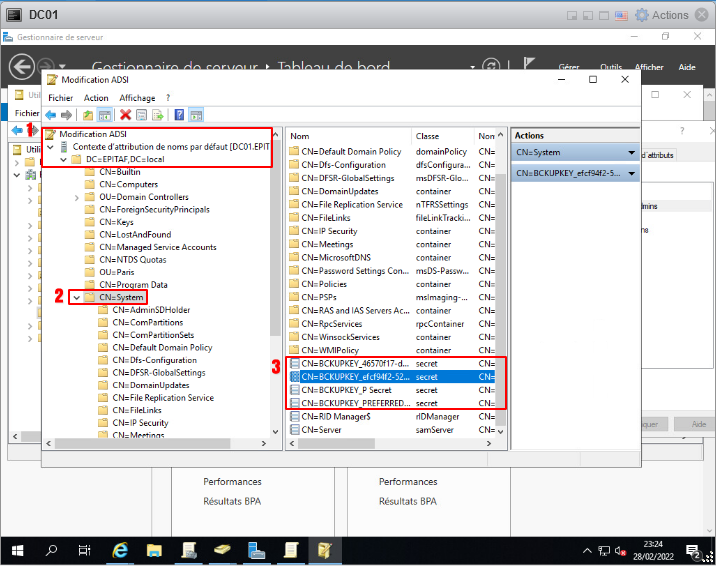The height and width of the screenshot is (566, 716).
Task: Expand the OU=Domain Controllers node
Action: [77, 198]
